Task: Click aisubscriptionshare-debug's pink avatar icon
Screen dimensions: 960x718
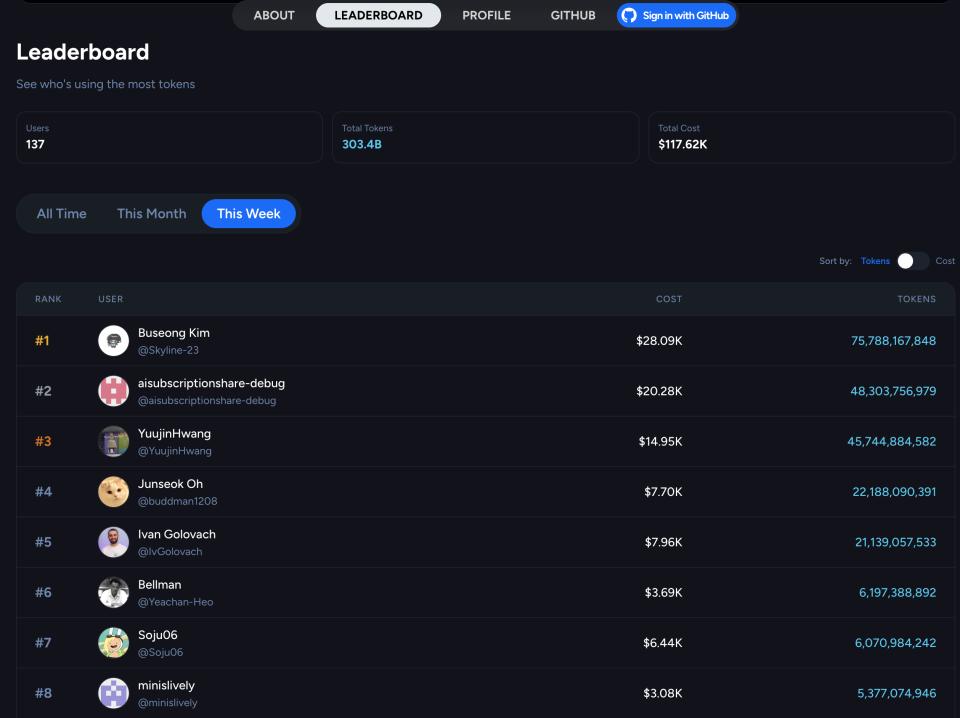Action: coord(113,391)
